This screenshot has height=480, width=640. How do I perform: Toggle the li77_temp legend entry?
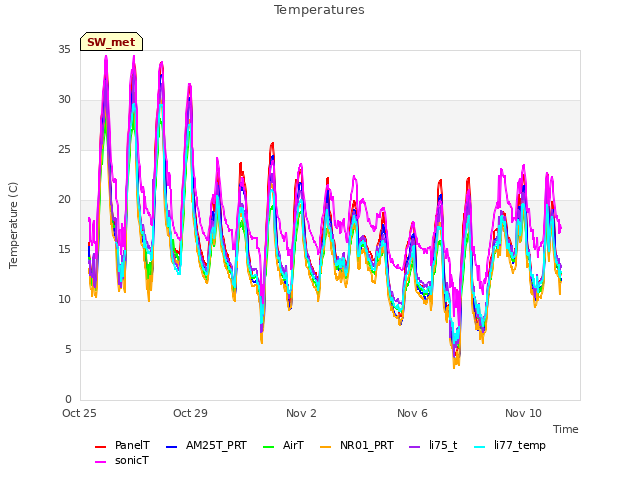(x=510, y=445)
